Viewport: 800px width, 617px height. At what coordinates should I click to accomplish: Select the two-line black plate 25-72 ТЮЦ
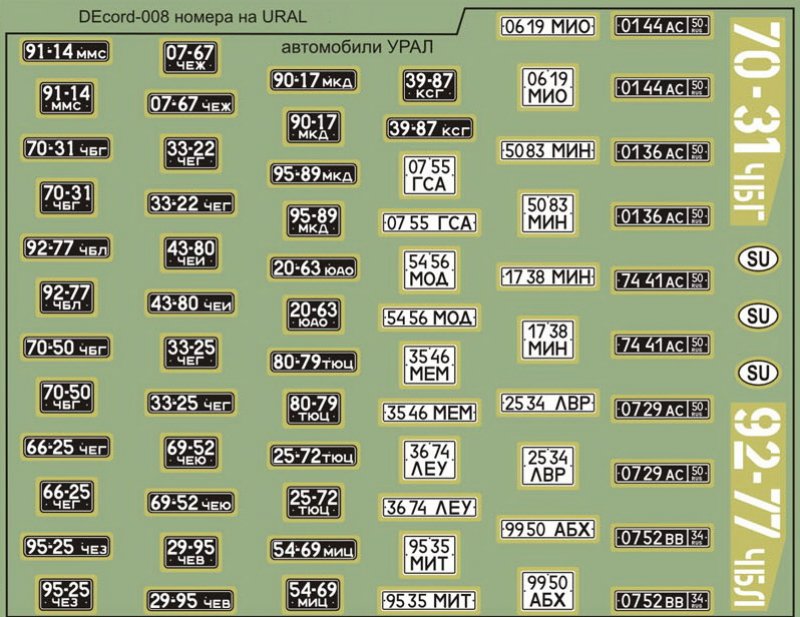coord(313,502)
